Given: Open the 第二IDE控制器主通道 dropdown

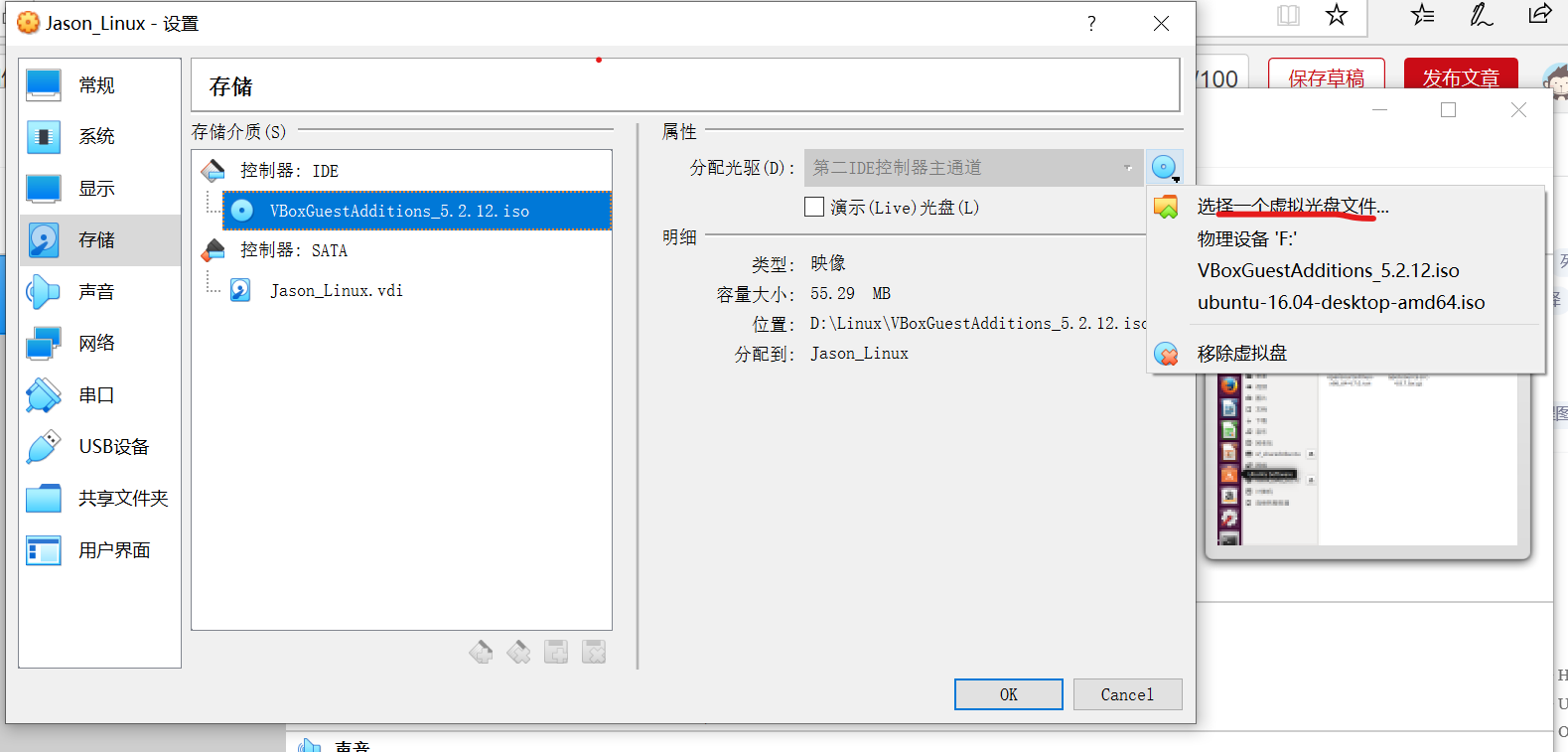Looking at the screenshot, I should [974, 168].
